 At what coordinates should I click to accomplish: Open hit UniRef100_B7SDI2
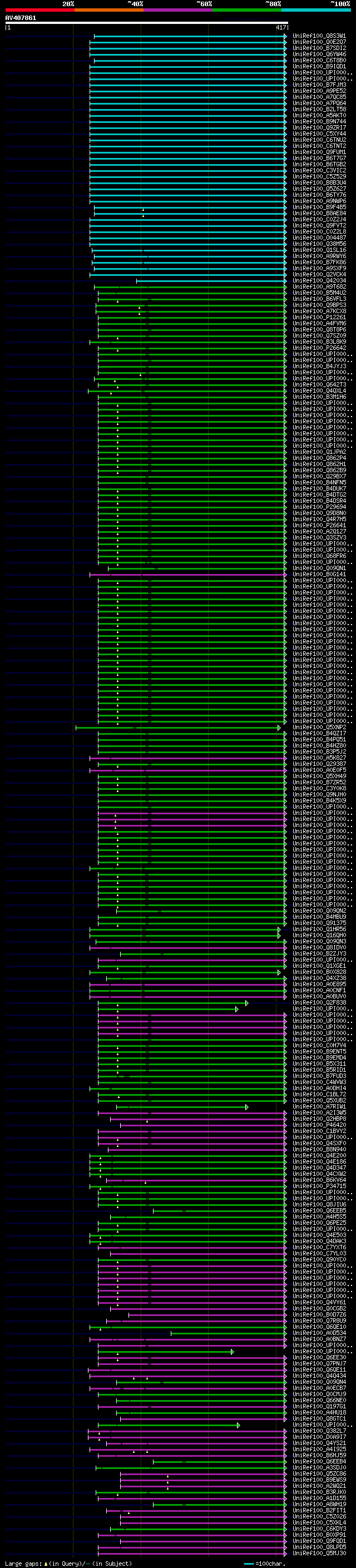click(319, 48)
